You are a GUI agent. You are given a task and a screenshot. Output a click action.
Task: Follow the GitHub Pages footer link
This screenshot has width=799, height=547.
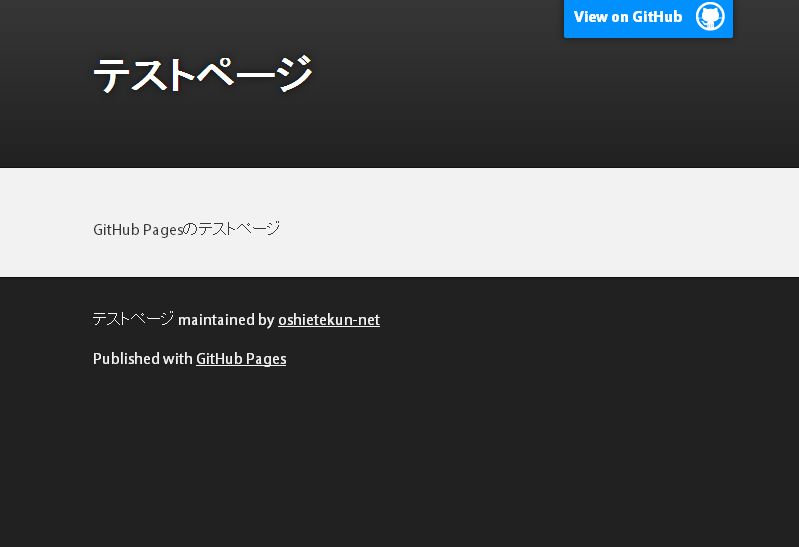(x=241, y=359)
